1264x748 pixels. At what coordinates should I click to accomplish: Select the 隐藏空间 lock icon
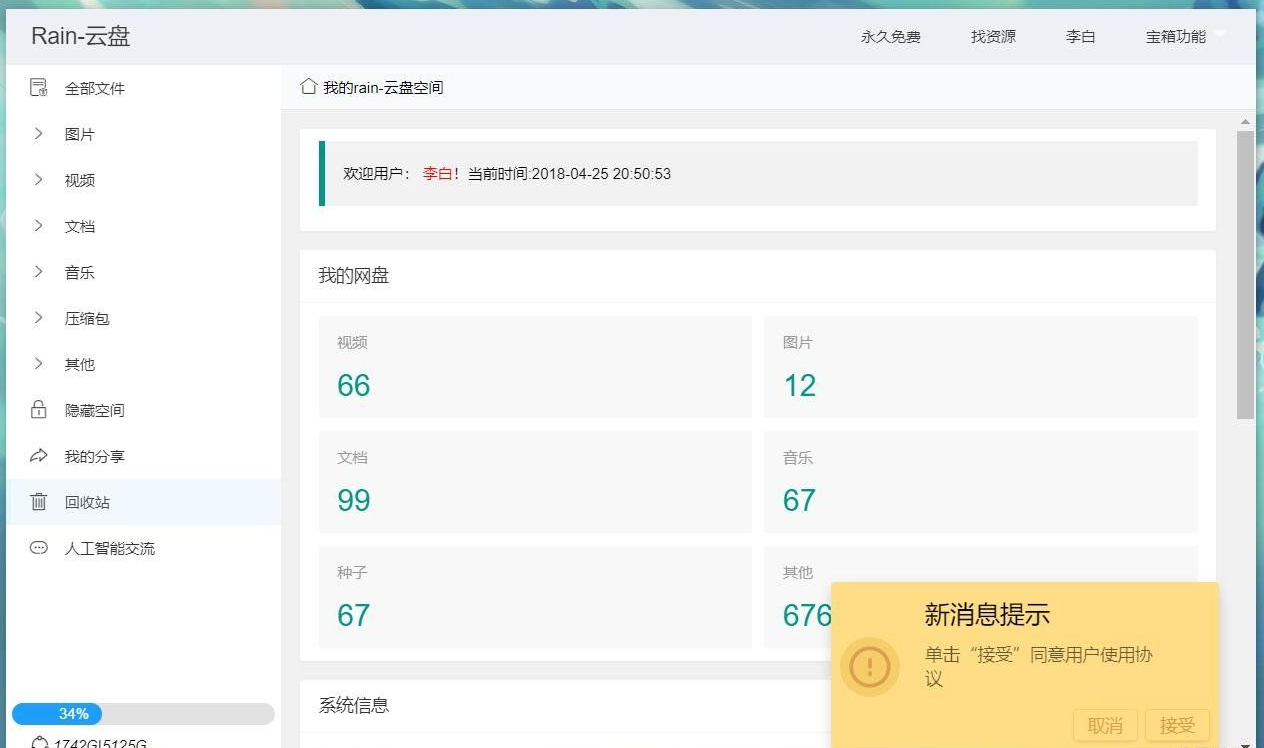pyautogui.click(x=36, y=410)
